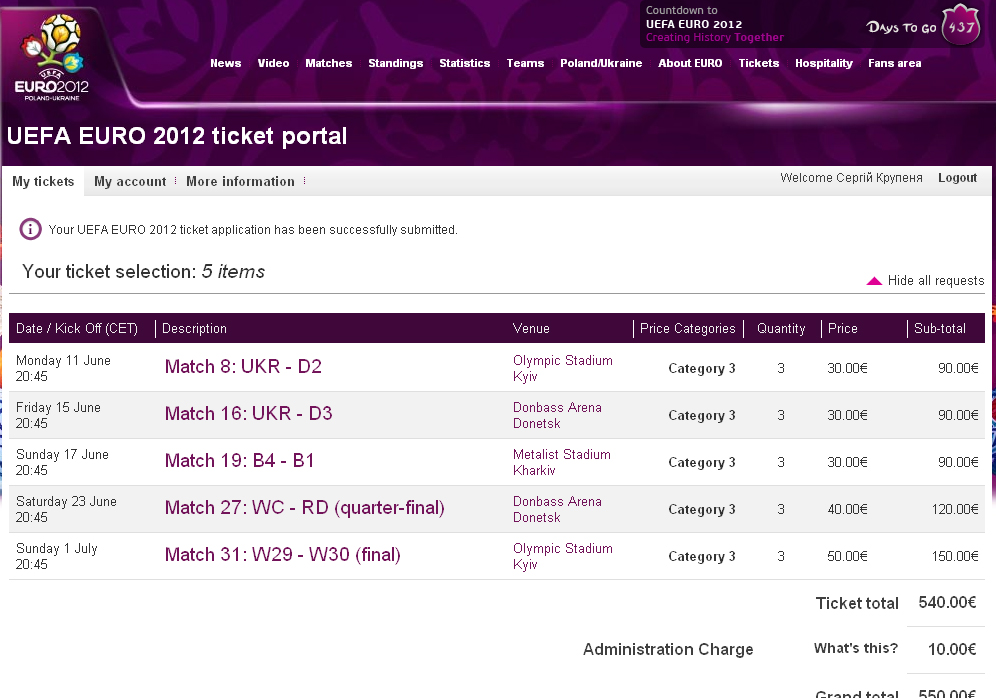Expand the My account dropdown menu
Viewport: 996px width, 698px height.
(130, 182)
